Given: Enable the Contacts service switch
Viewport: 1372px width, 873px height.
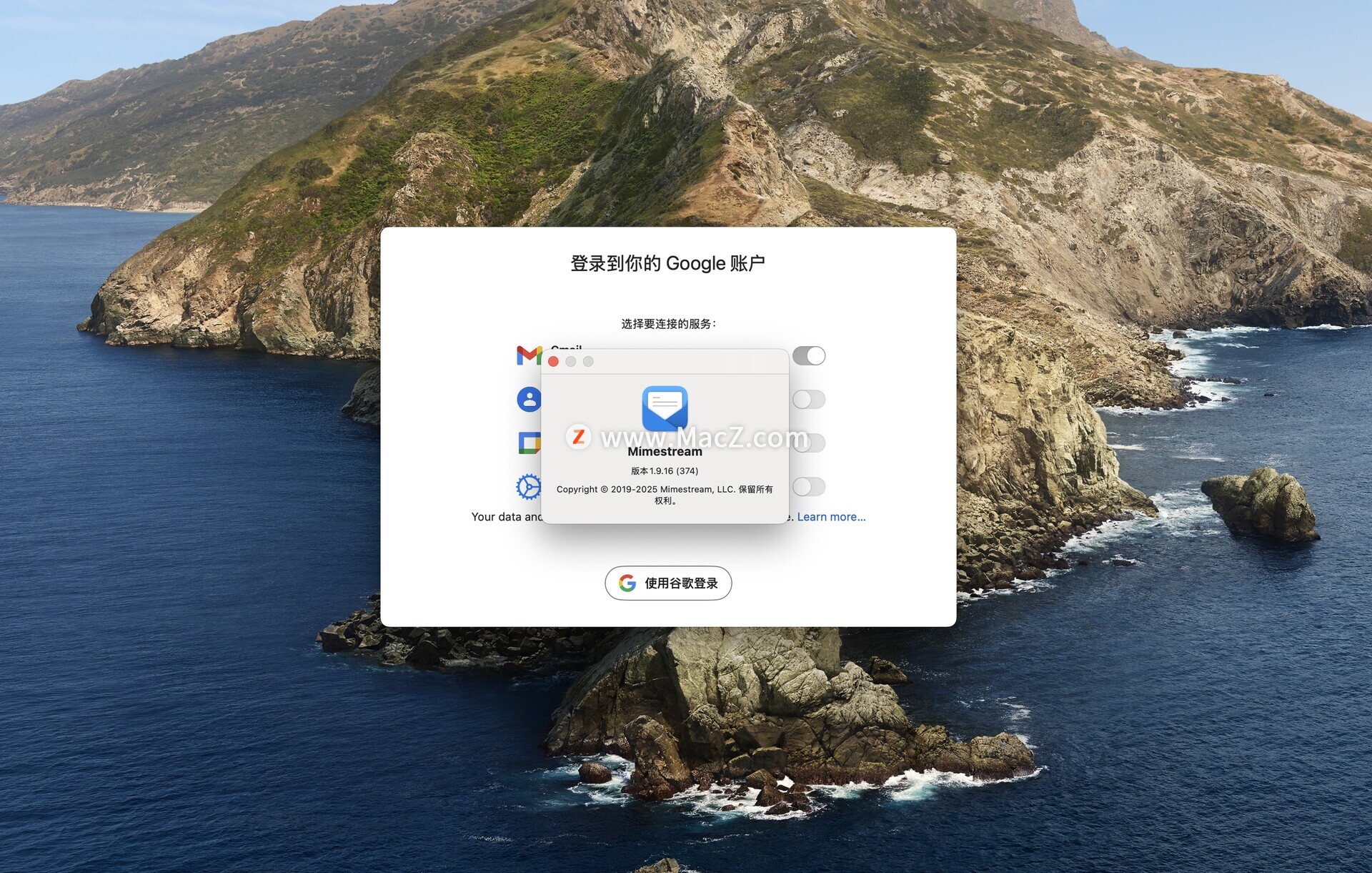Looking at the screenshot, I should [809, 399].
